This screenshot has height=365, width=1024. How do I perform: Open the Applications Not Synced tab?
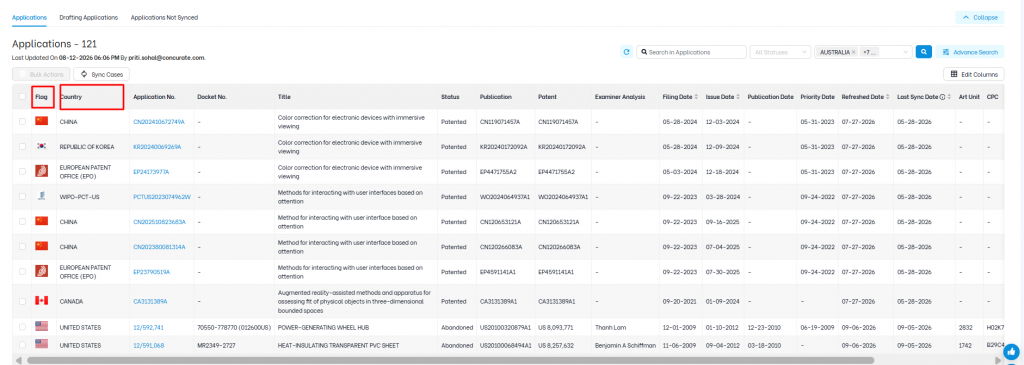(164, 18)
